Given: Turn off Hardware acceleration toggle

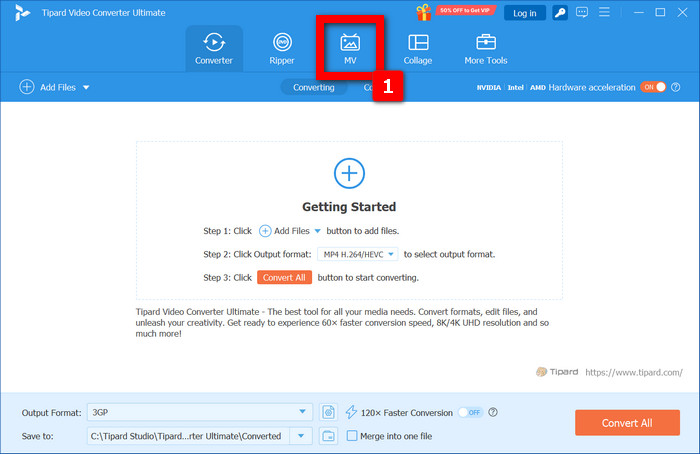Looking at the screenshot, I should (x=653, y=87).
